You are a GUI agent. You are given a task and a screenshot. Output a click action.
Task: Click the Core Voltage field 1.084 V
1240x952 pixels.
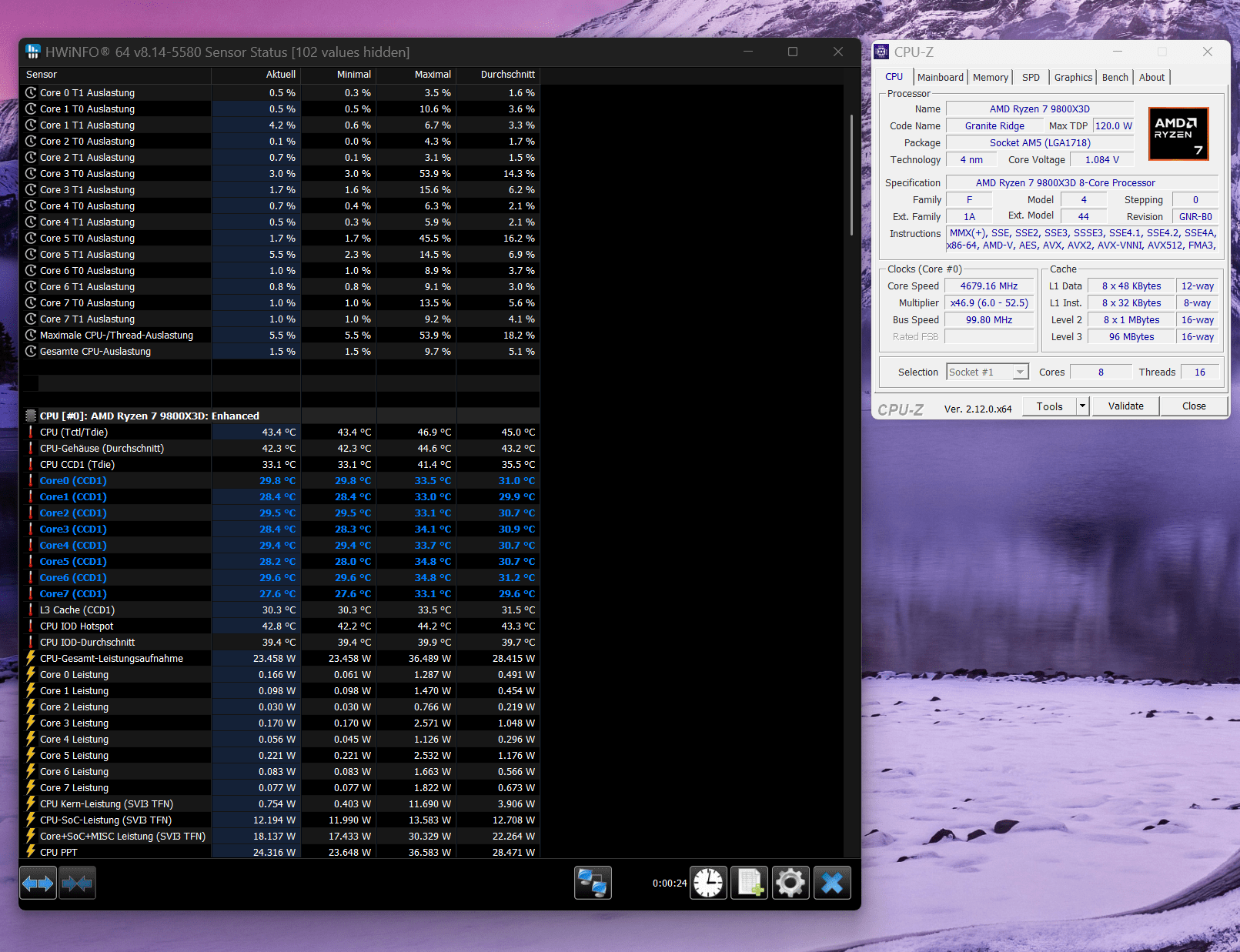1102,159
